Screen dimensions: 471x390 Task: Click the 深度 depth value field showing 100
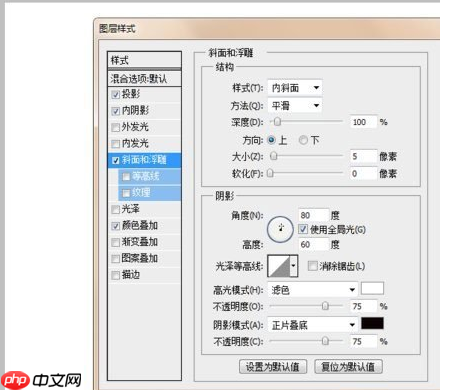pos(364,122)
